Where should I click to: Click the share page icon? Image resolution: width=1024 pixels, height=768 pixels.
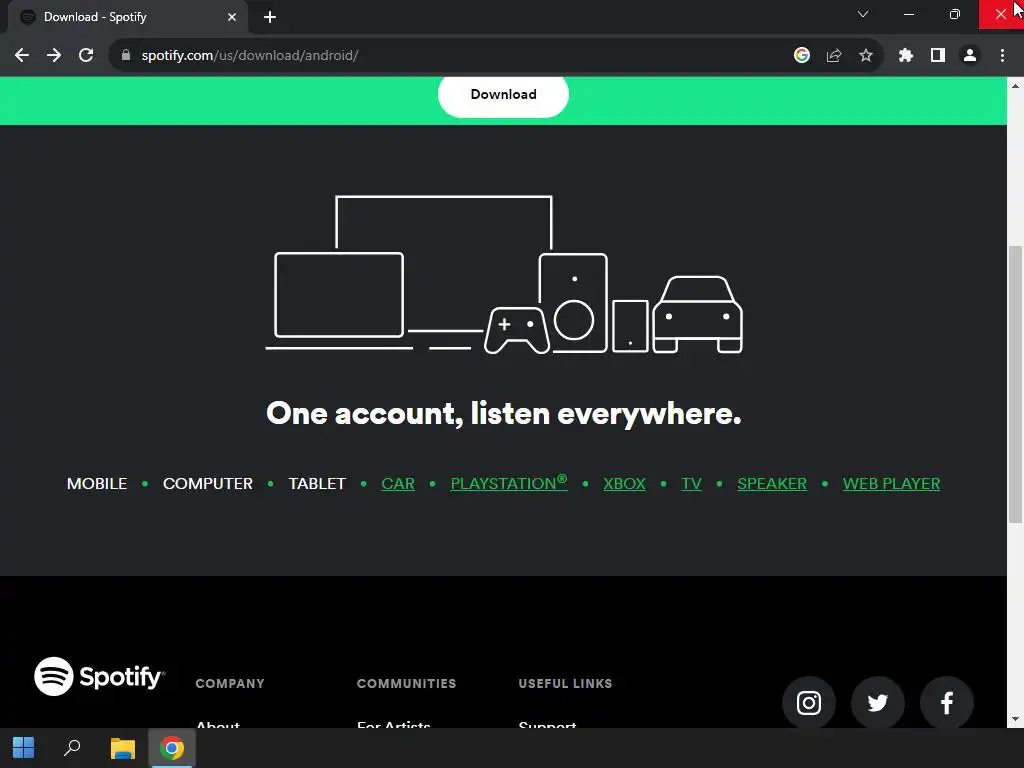834,56
